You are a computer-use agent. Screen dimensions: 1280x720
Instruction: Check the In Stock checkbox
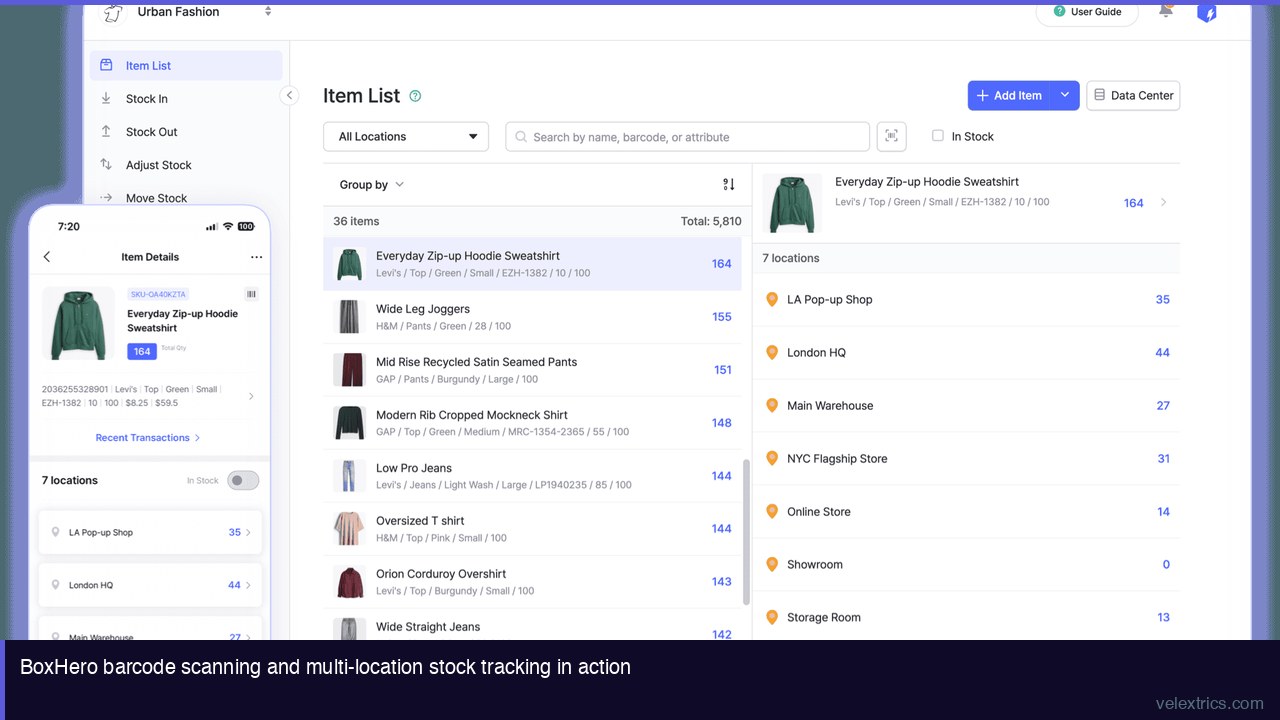[938, 136]
